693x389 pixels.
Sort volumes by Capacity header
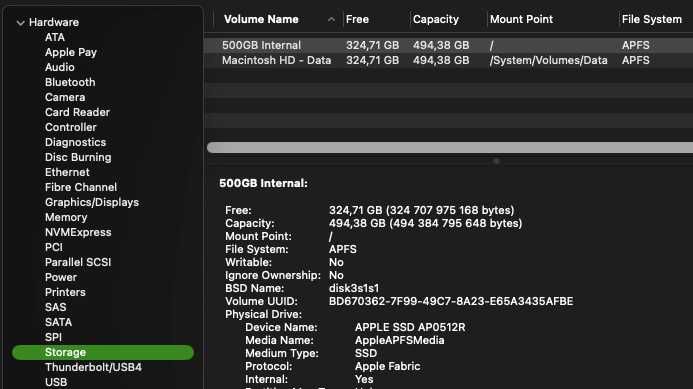coord(435,19)
